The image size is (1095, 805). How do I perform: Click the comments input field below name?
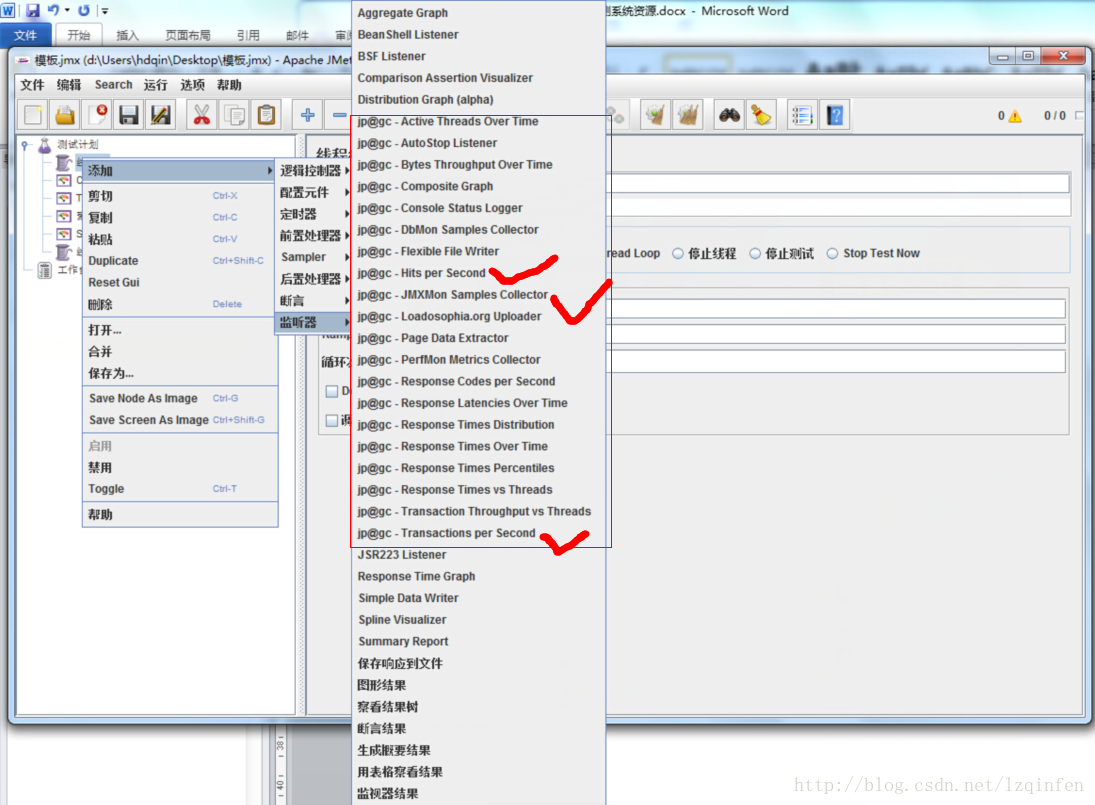(839, 207)
